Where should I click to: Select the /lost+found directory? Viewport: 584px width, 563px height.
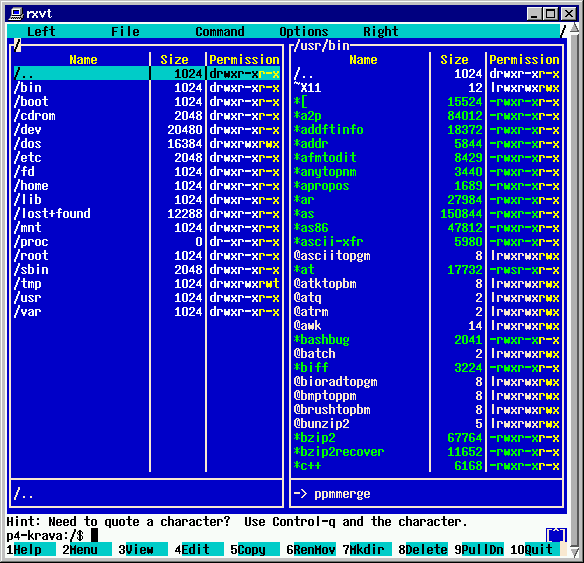(147, 213)
